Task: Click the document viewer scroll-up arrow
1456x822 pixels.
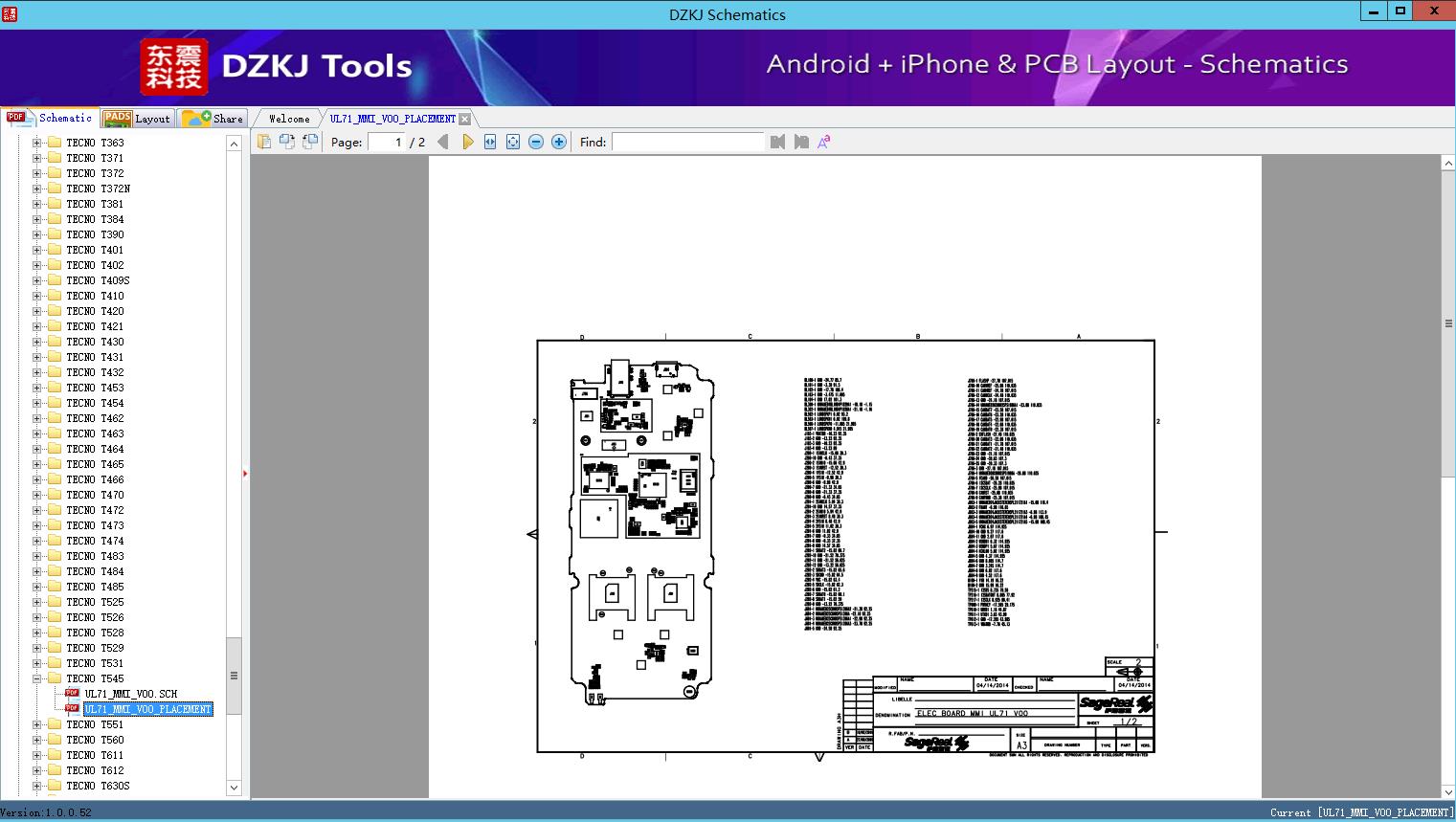Action: 1448,165
